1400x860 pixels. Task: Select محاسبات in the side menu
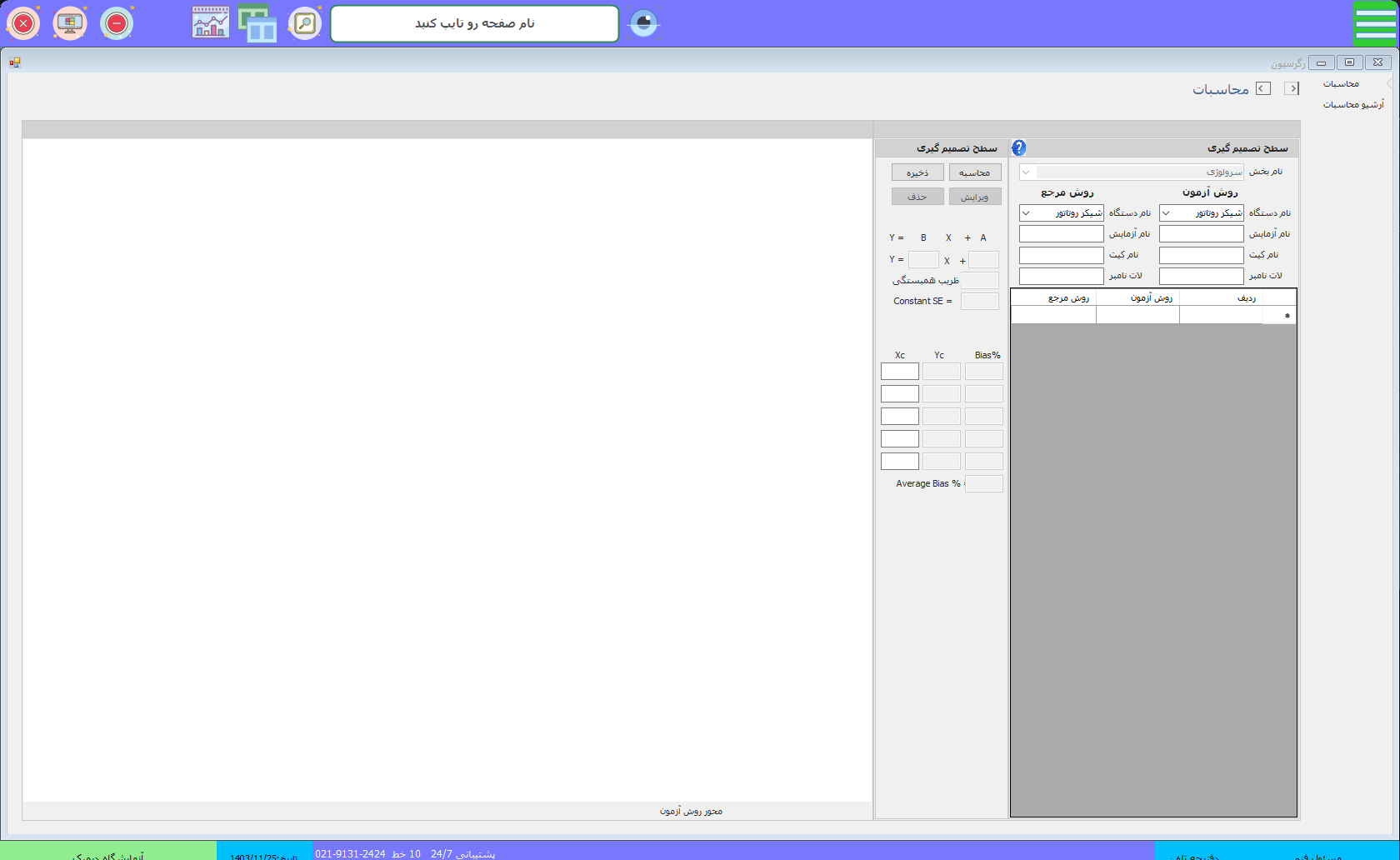pos(1341,84)
